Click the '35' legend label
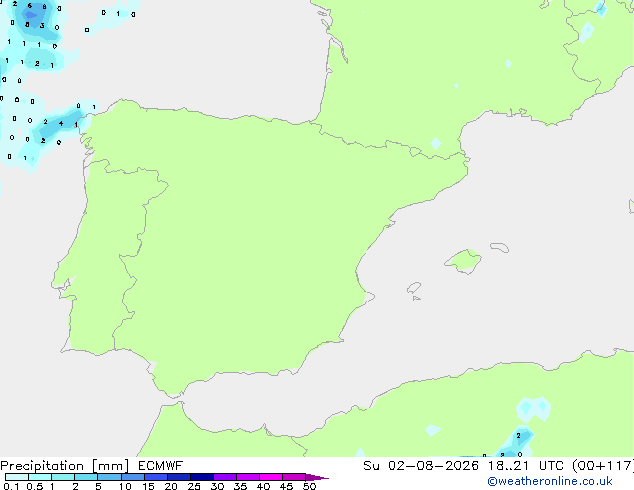This screenshot has height=490, width=634. coord(240,486)
